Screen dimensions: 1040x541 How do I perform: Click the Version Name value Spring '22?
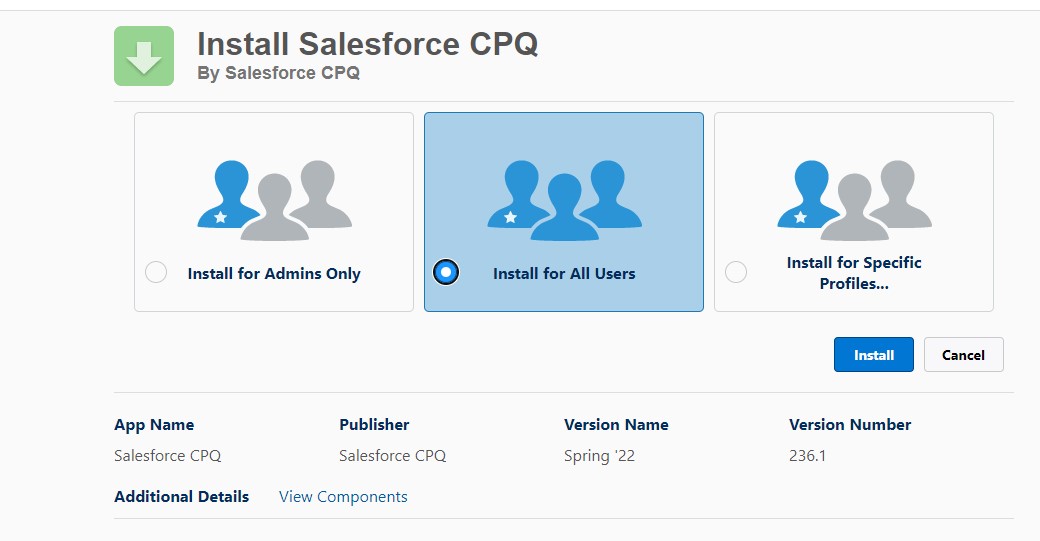tap(599, 456)
